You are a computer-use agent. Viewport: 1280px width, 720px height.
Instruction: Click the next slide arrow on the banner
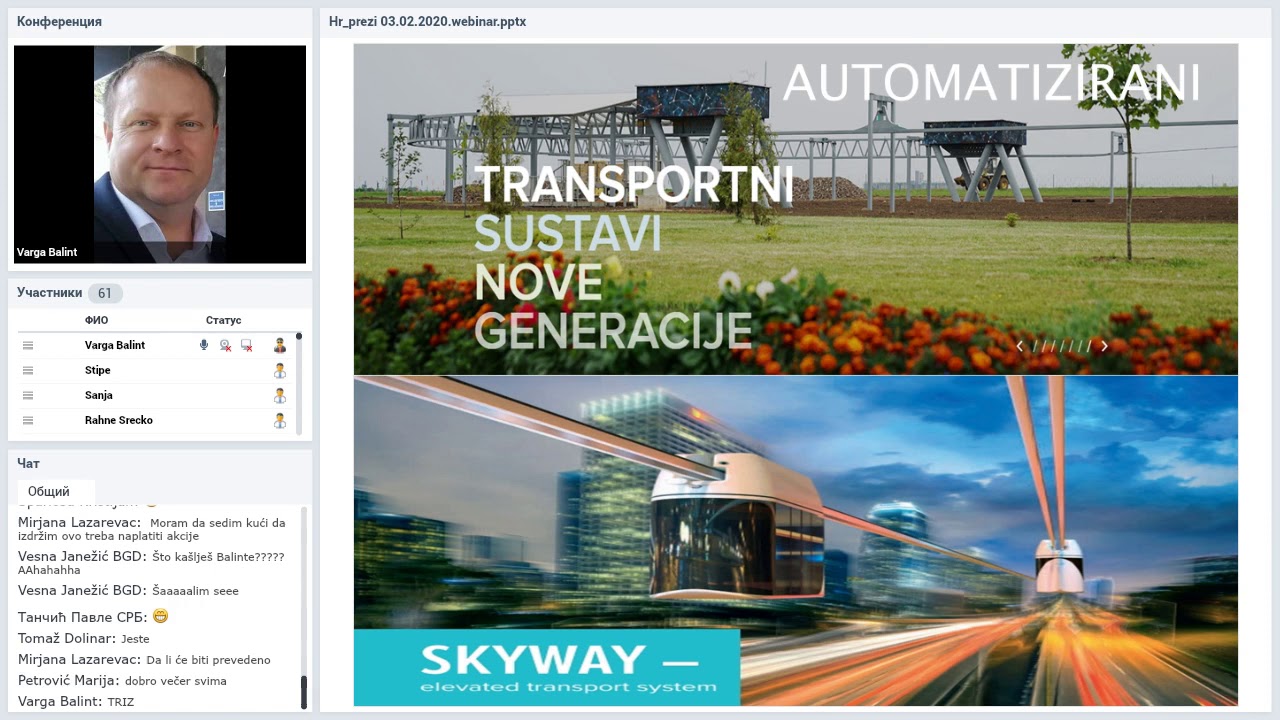(1104, 346)
